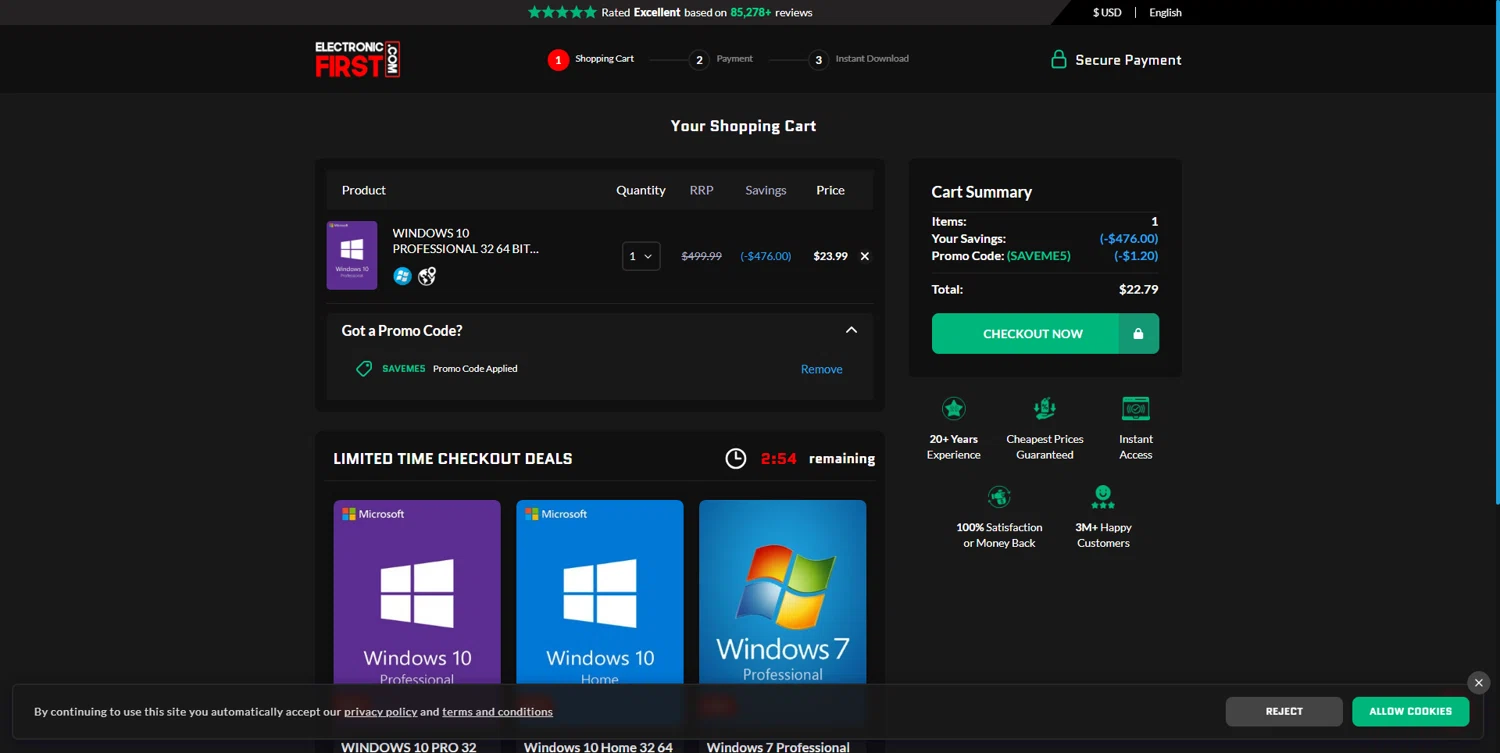Reject cookies
Screen dimensions: 1500x753
coord(1284,711)
